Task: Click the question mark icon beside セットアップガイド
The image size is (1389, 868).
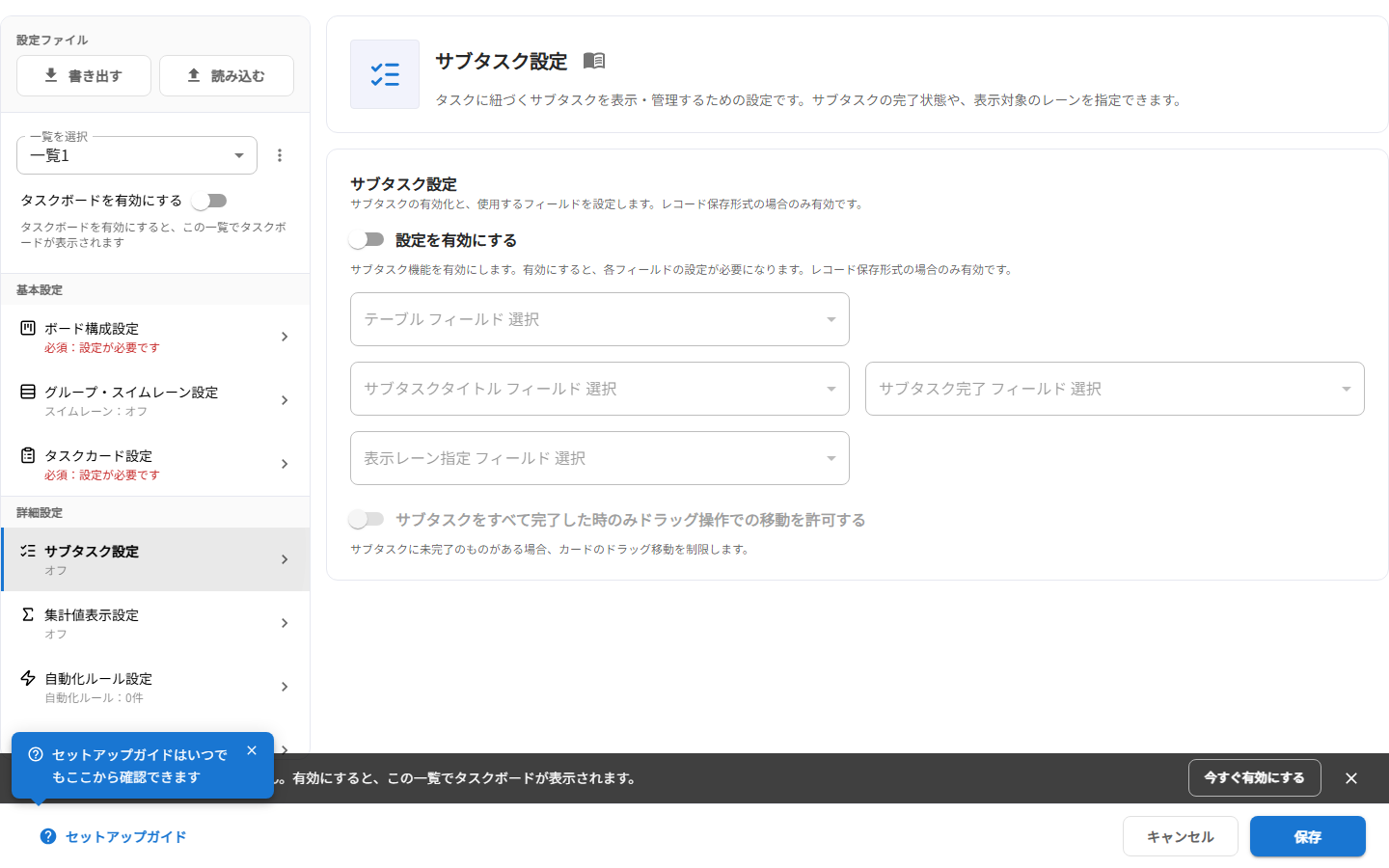Action: point(48,836)
